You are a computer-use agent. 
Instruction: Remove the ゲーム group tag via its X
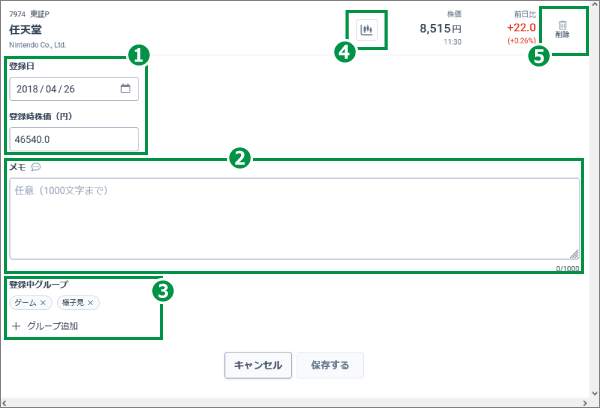pyautogui.click(x=43, y=303)
